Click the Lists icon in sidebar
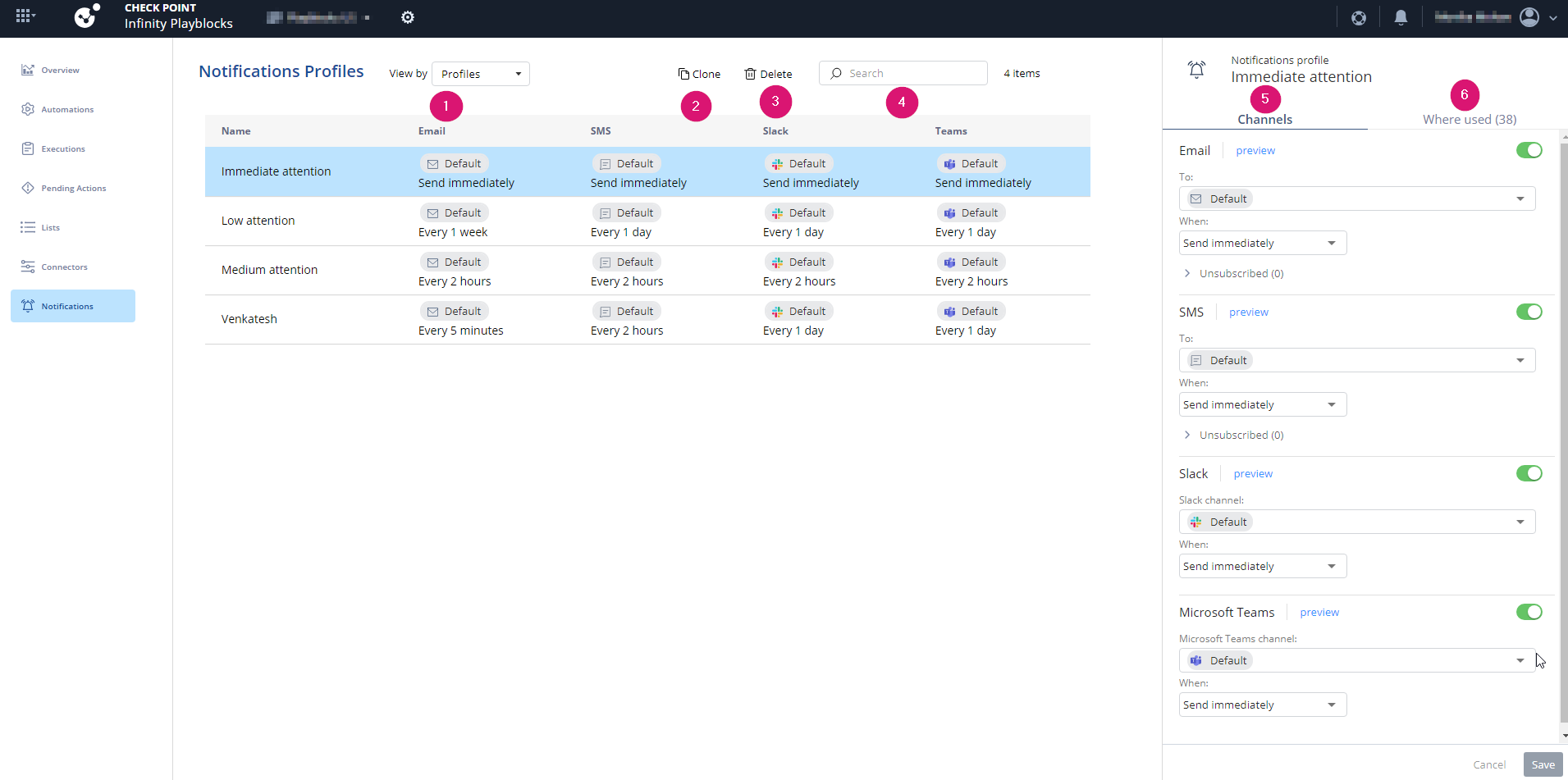Screen dimensions: 1568x780 pos(28,227)
